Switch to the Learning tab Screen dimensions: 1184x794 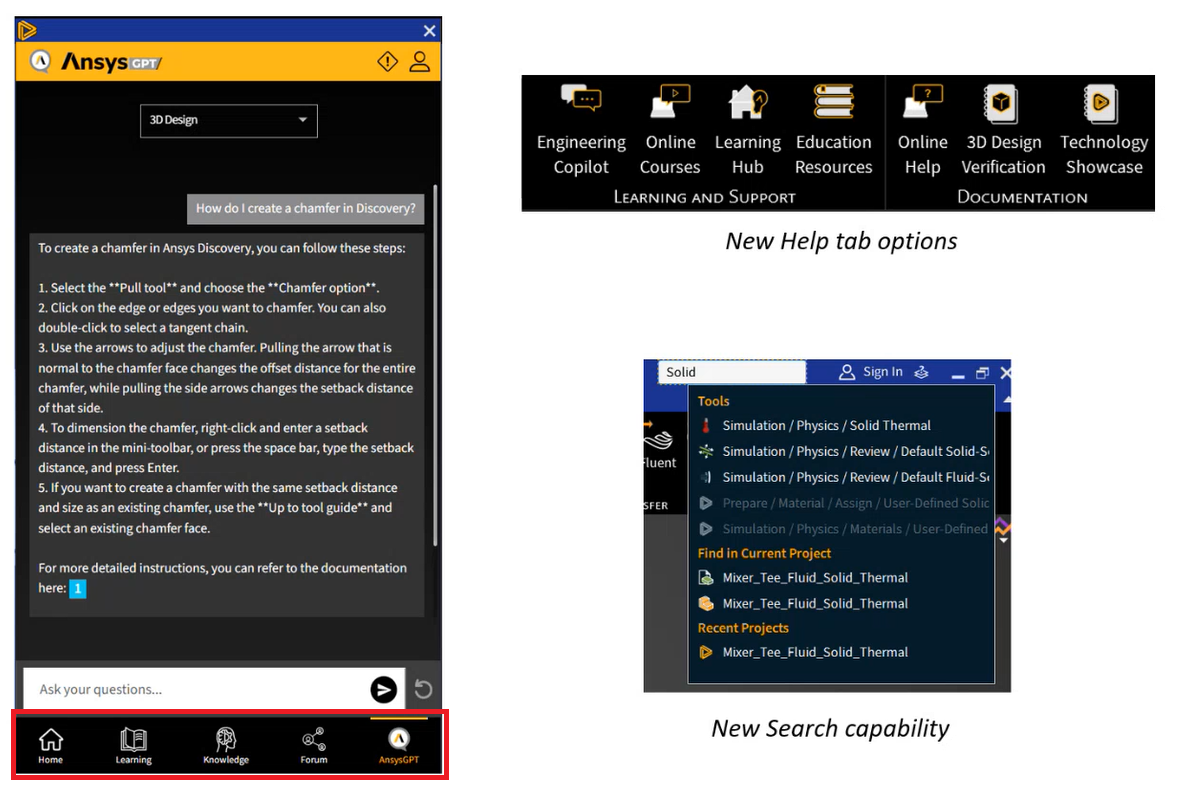pyautogui.click(x=134, y=746)
